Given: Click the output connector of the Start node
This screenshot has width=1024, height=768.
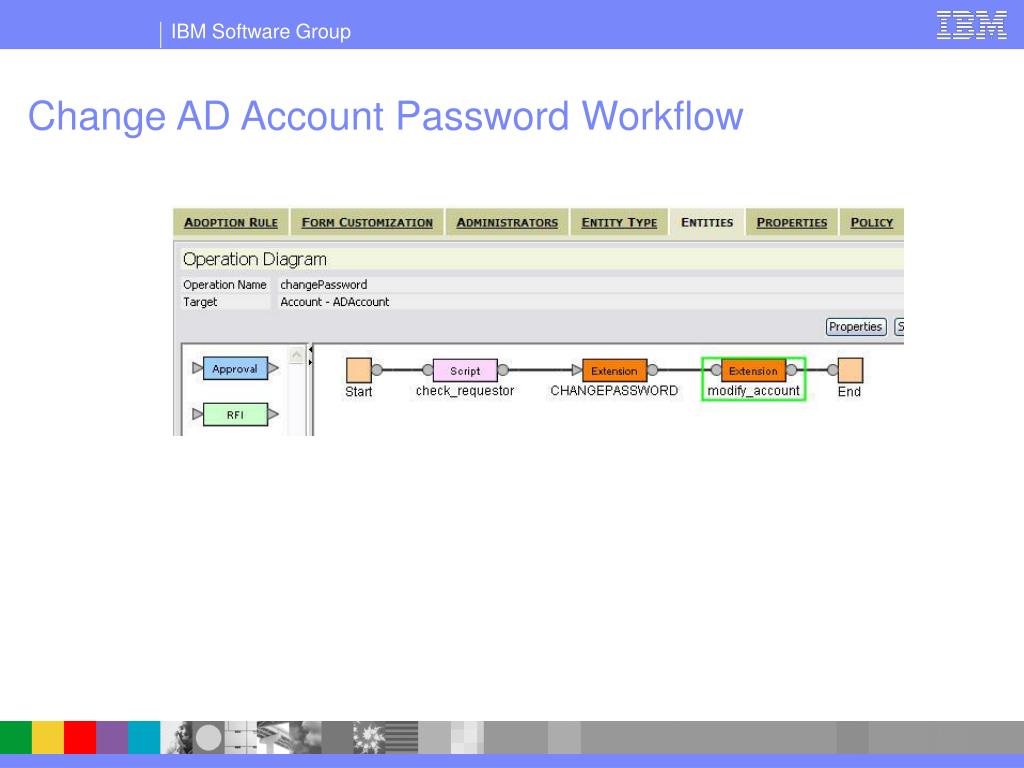Looking at the screenshot, I should (x=377, y=370).
